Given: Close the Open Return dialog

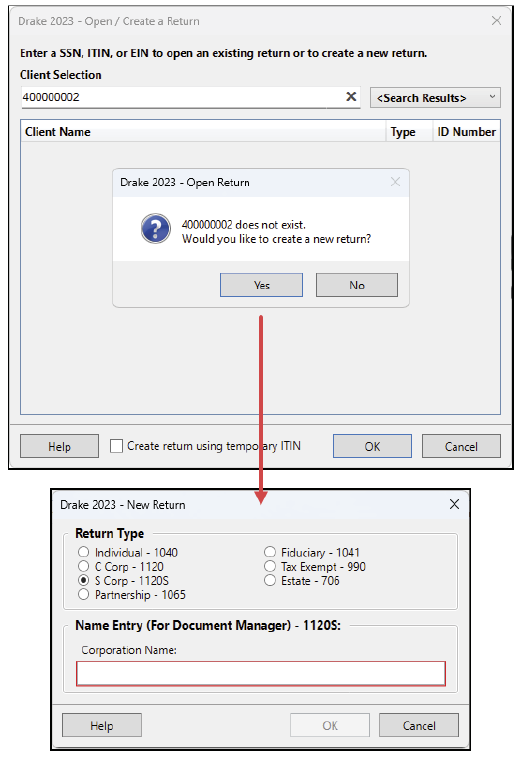Looking at the screenshot, I should (x=395, y=182).
